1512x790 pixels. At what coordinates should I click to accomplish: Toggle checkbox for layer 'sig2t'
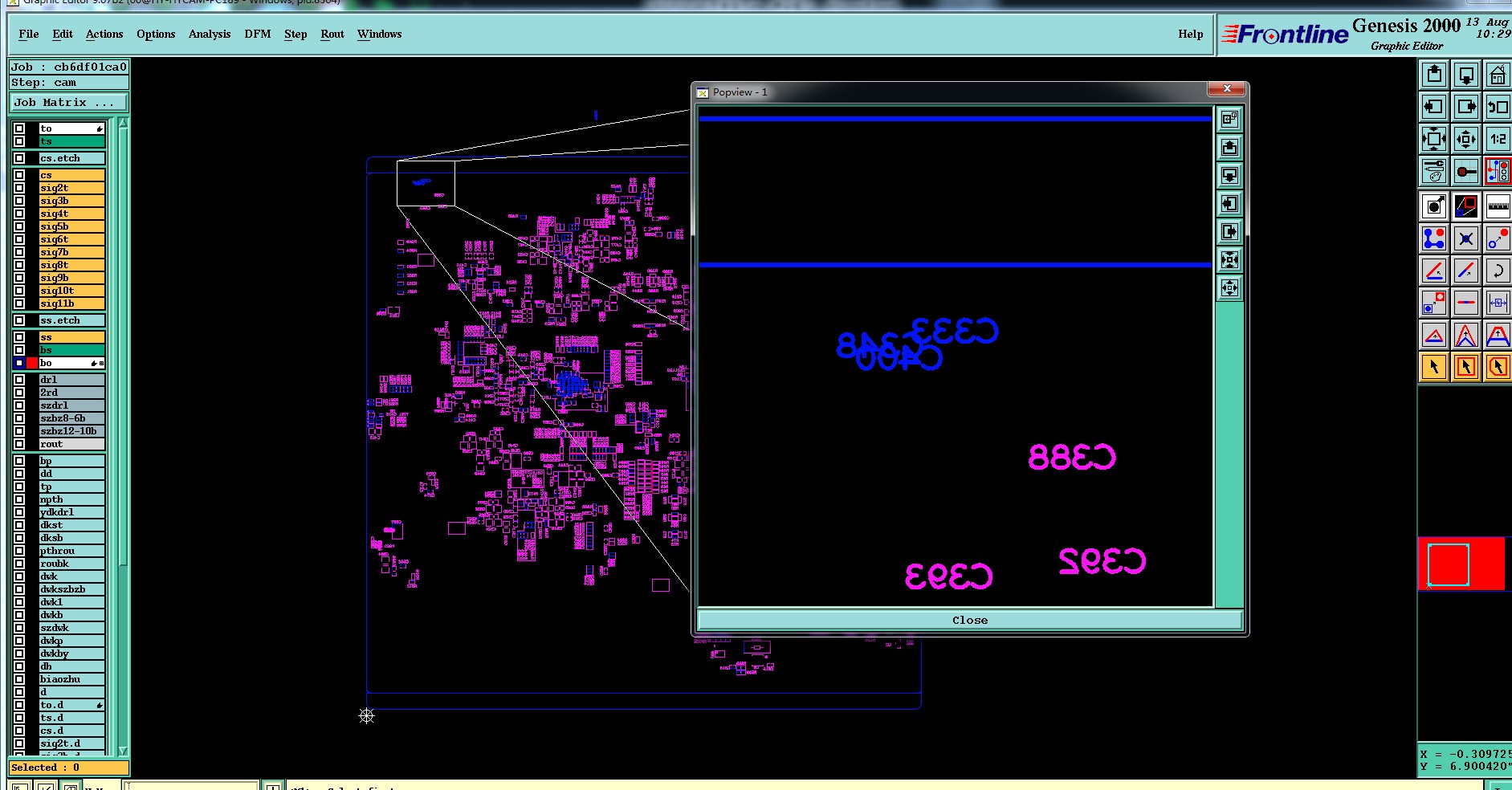19,188
